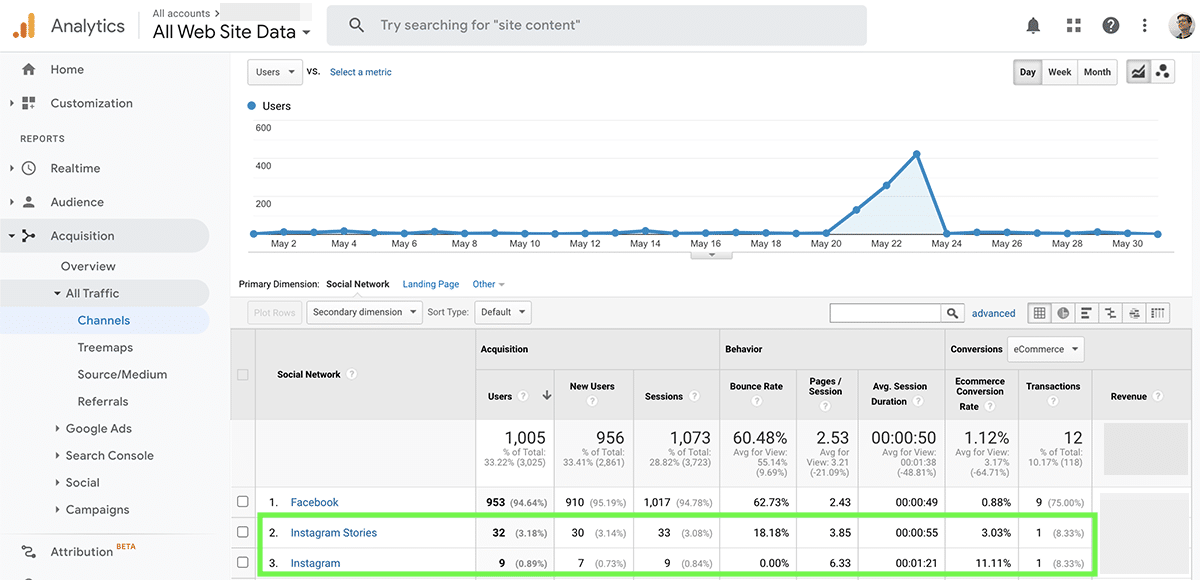The width and height of the screenshot is (1200, 580).
Task: Open the pivot table view
Action: tap(1158, 312)
